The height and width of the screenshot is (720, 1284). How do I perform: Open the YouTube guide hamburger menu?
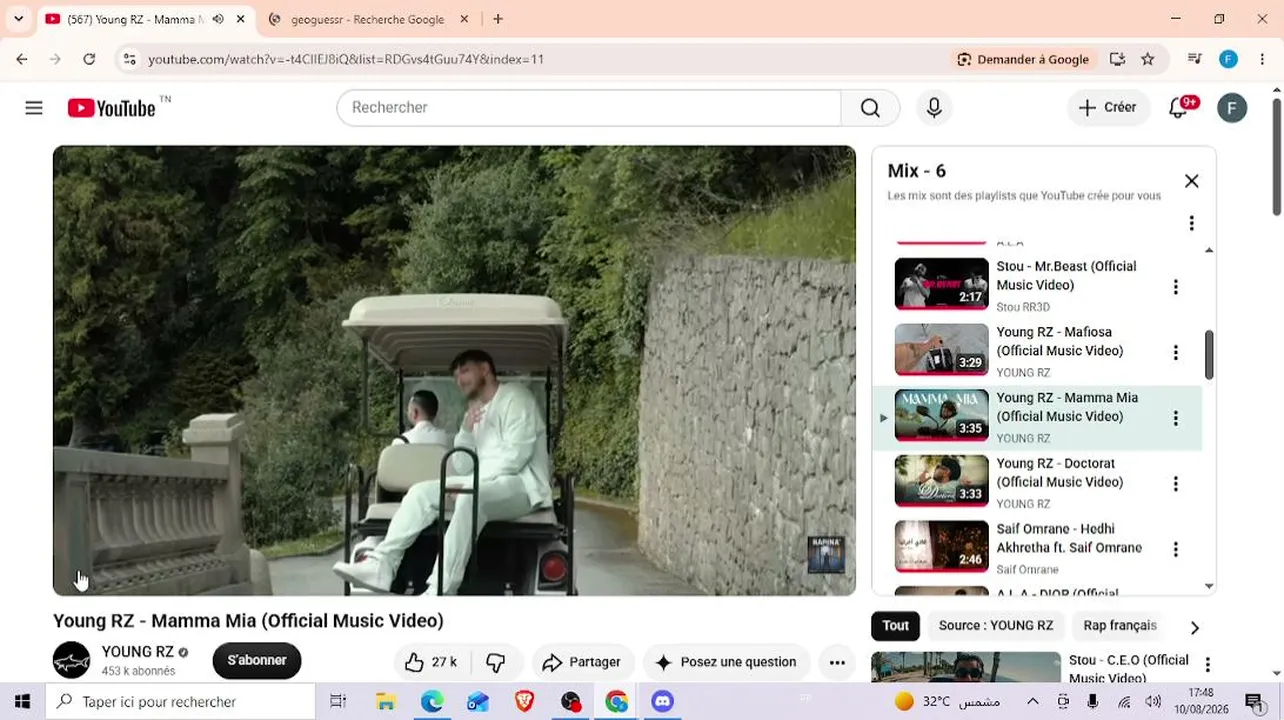tap(34, 108)
